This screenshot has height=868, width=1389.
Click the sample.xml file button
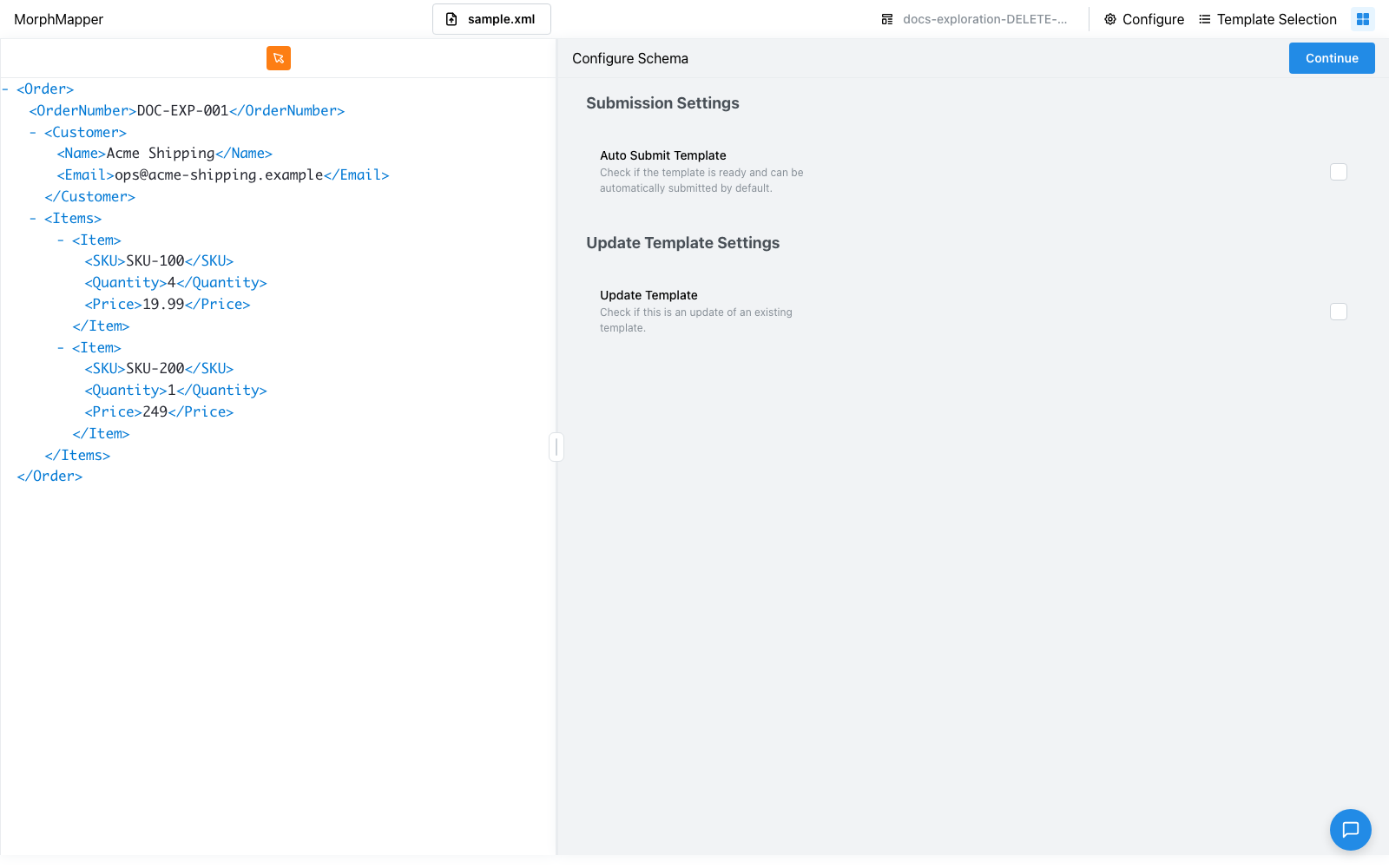click(491, 19)
